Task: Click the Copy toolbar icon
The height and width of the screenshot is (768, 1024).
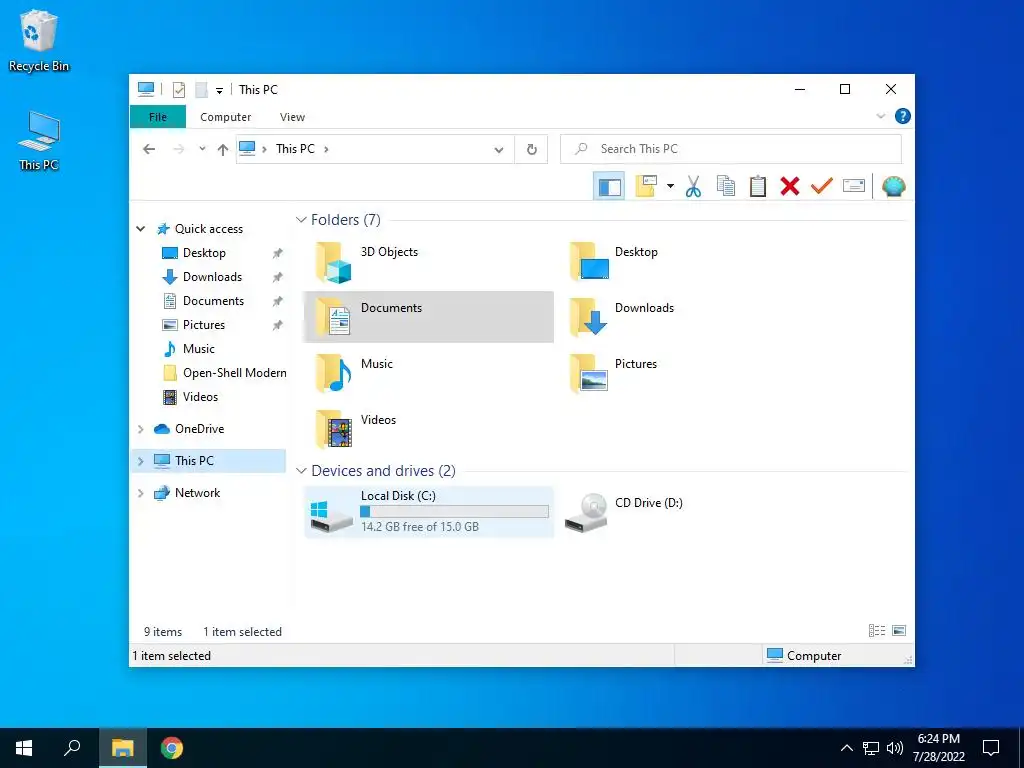Action: pos(726,187)
